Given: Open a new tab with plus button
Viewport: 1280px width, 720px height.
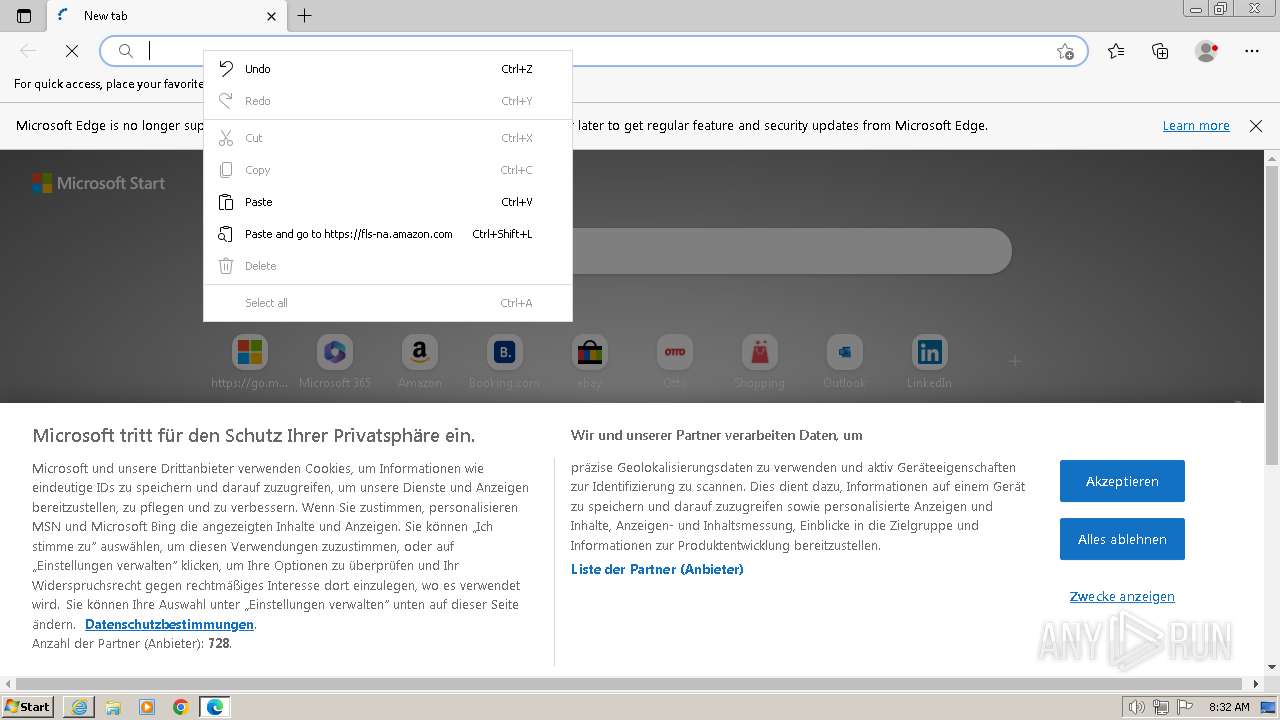Looking at the screenshot, I should point(305,16).
